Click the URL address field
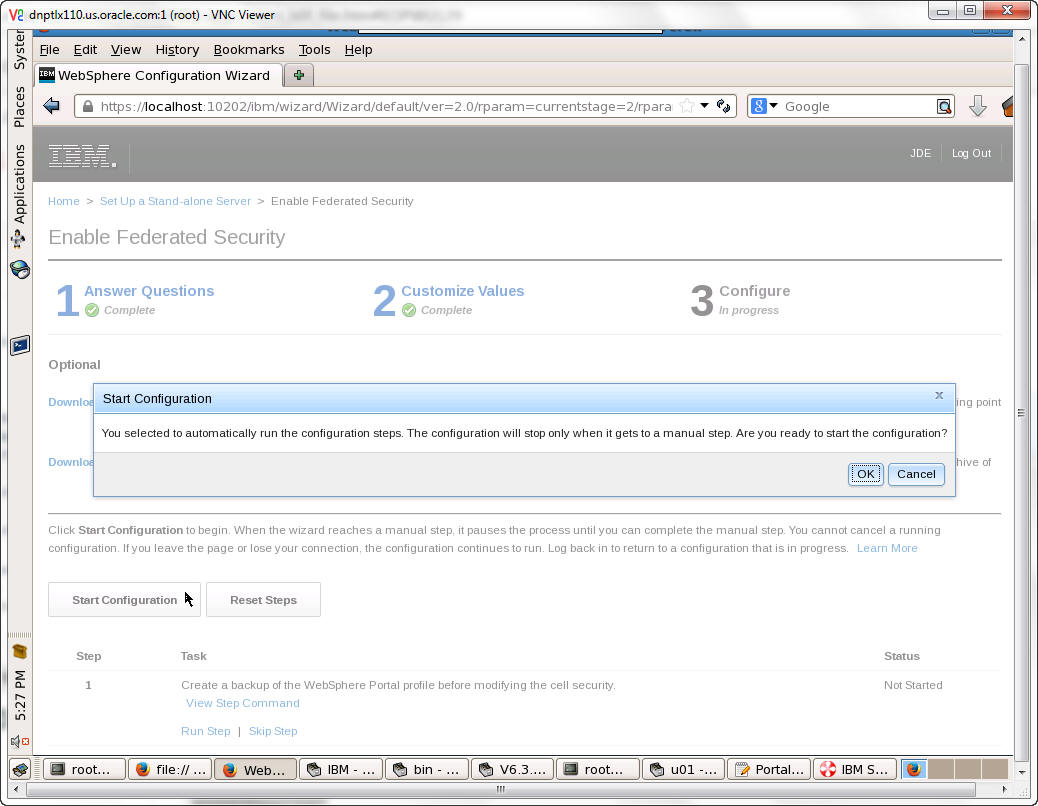The height and width of the screenshot is (806, 1038). tap(386, 107)
